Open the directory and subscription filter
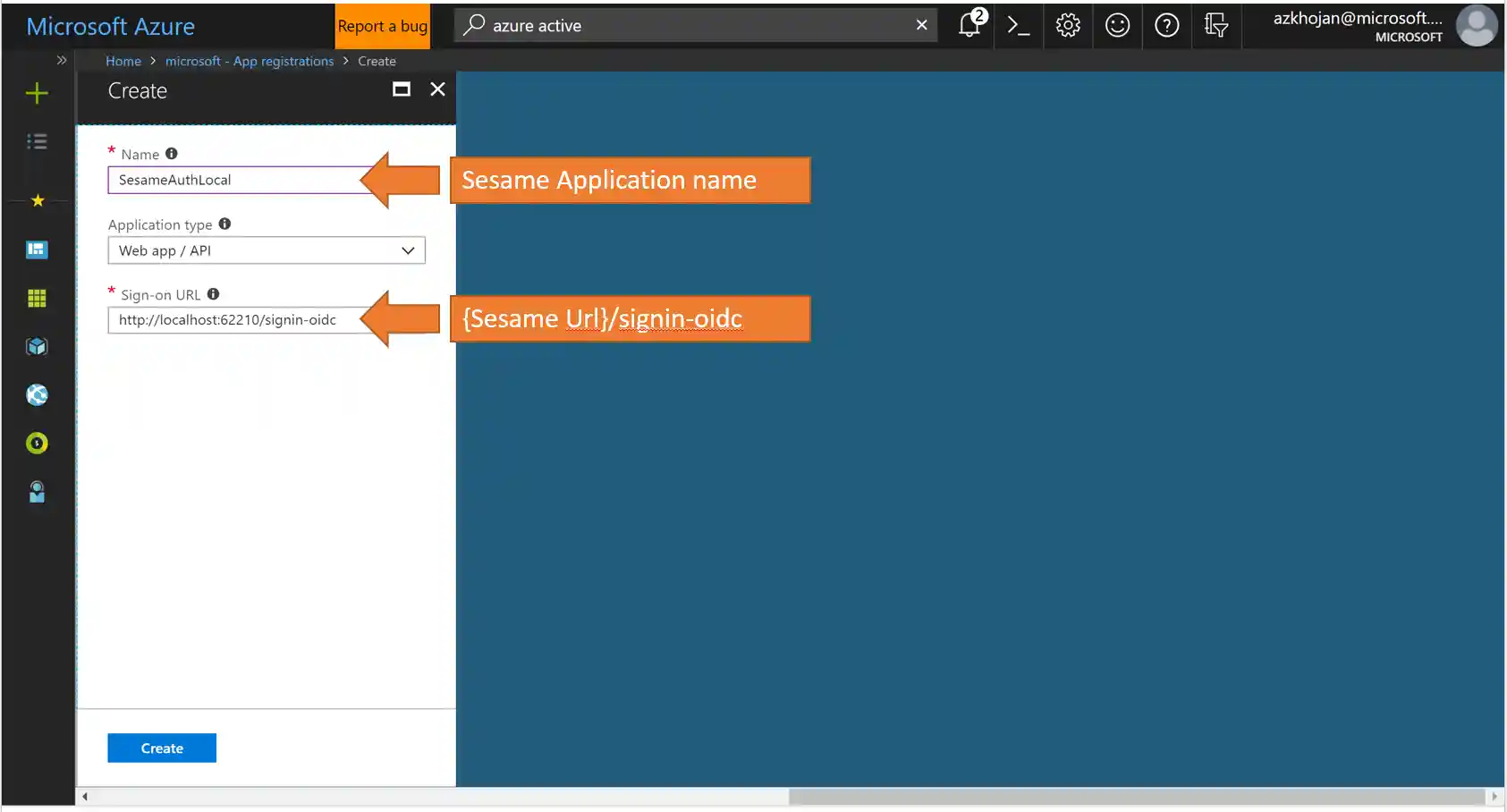The height and width of the screenshot is (812, 1507). point(1216,25)
